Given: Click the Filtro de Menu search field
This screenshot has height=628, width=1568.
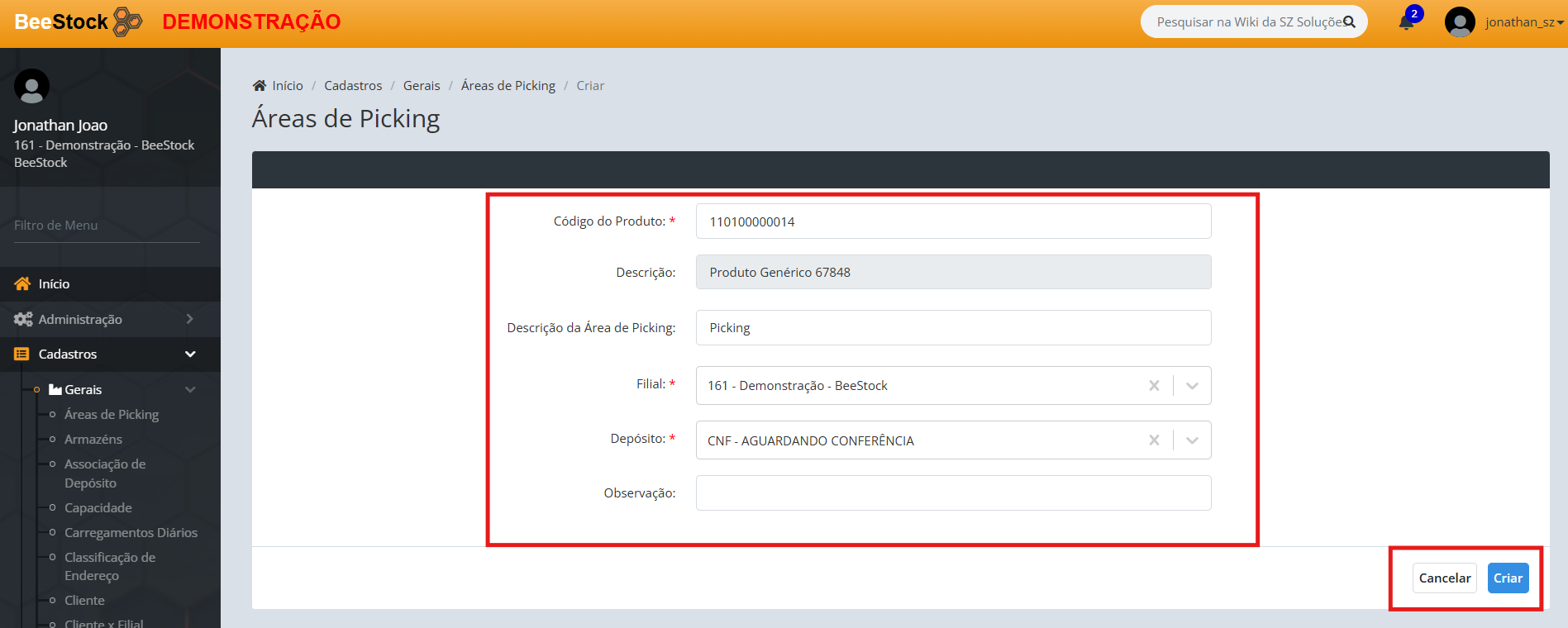Looking at the screenshot, I should [x=107, y=226].
